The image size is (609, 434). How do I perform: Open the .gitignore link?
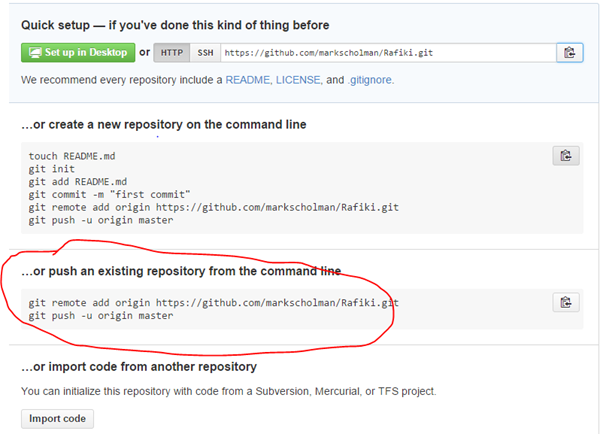pyautogui.click(x=370, y=80)
